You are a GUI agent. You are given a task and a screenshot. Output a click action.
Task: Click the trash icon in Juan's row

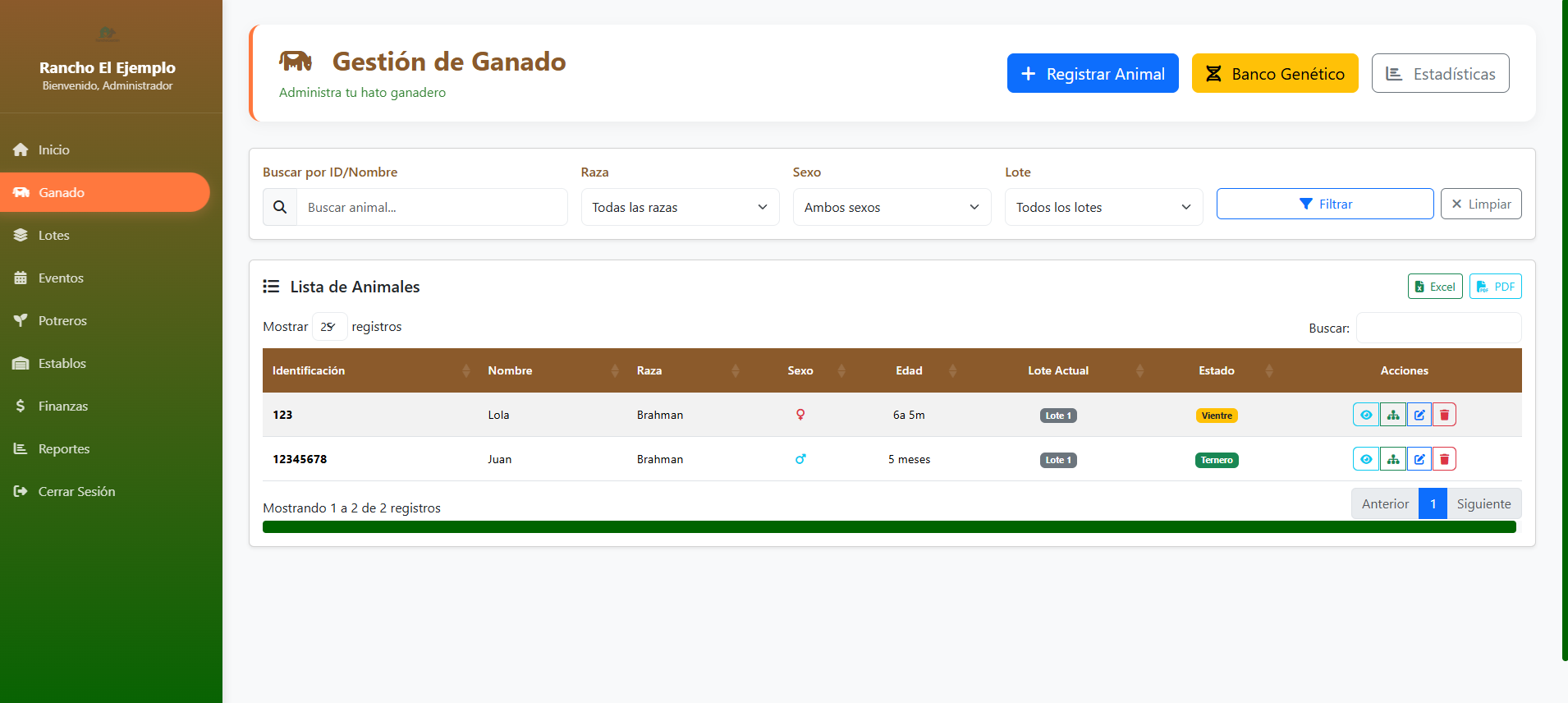1444,459
